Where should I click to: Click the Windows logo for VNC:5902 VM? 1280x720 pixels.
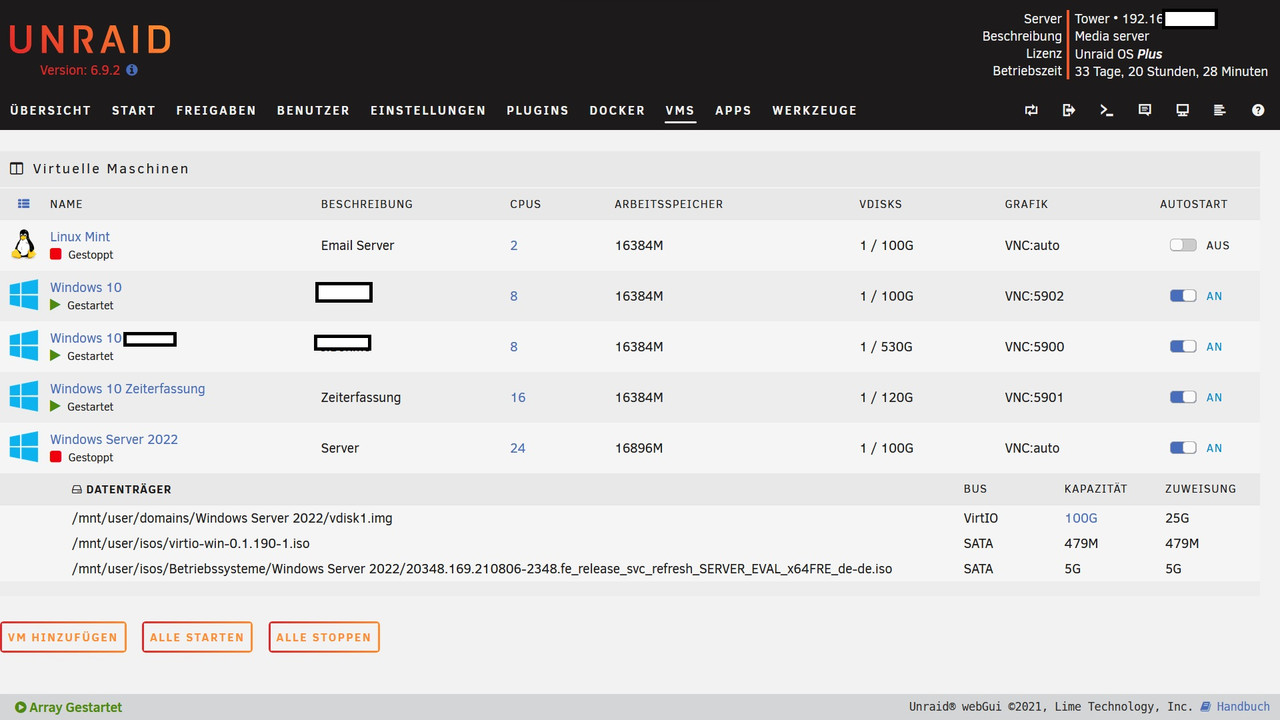pos(24,295)
